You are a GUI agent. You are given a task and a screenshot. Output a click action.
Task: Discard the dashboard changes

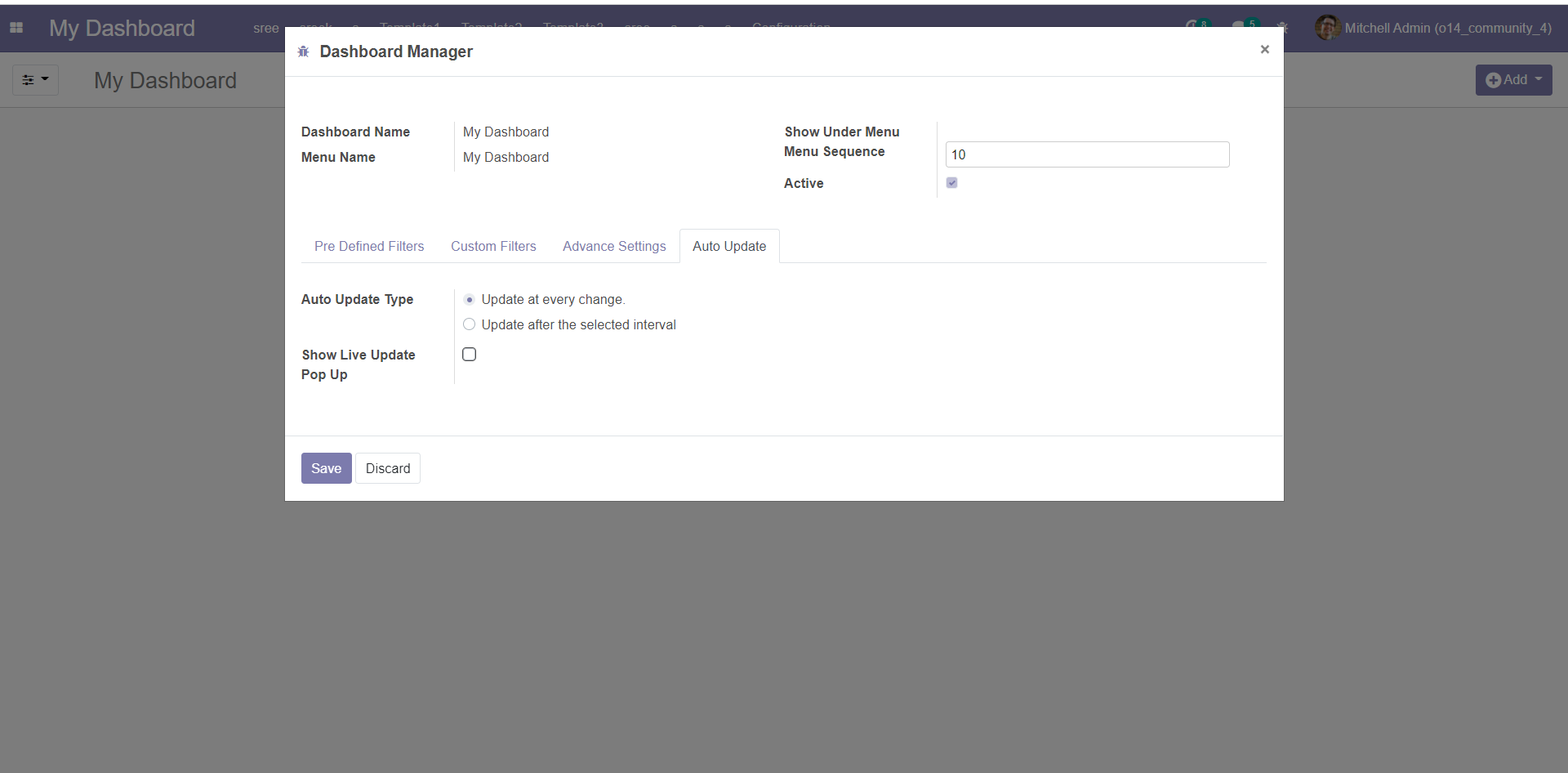coord(388,468)
